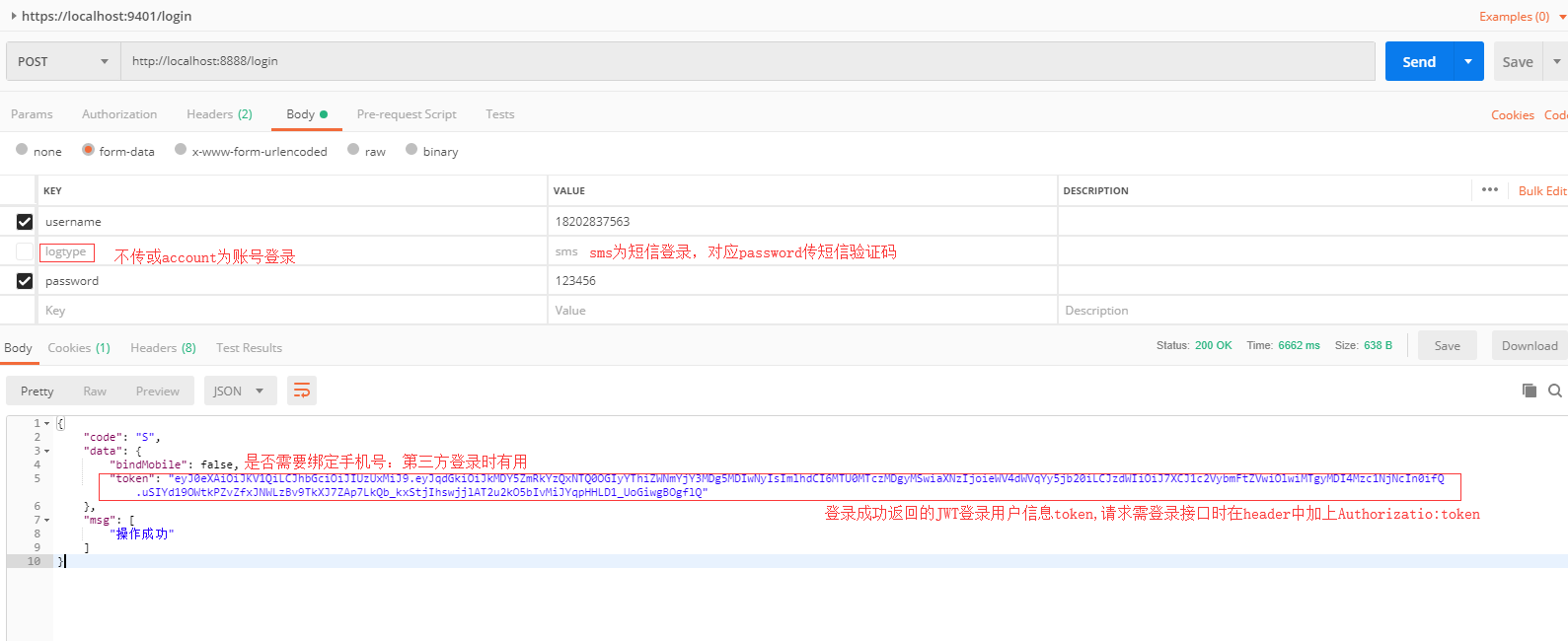This screenshot has height=641, width=1568.
Task: Collapse JSON line 1 fold arrow
Action: [x=46, y=423]
